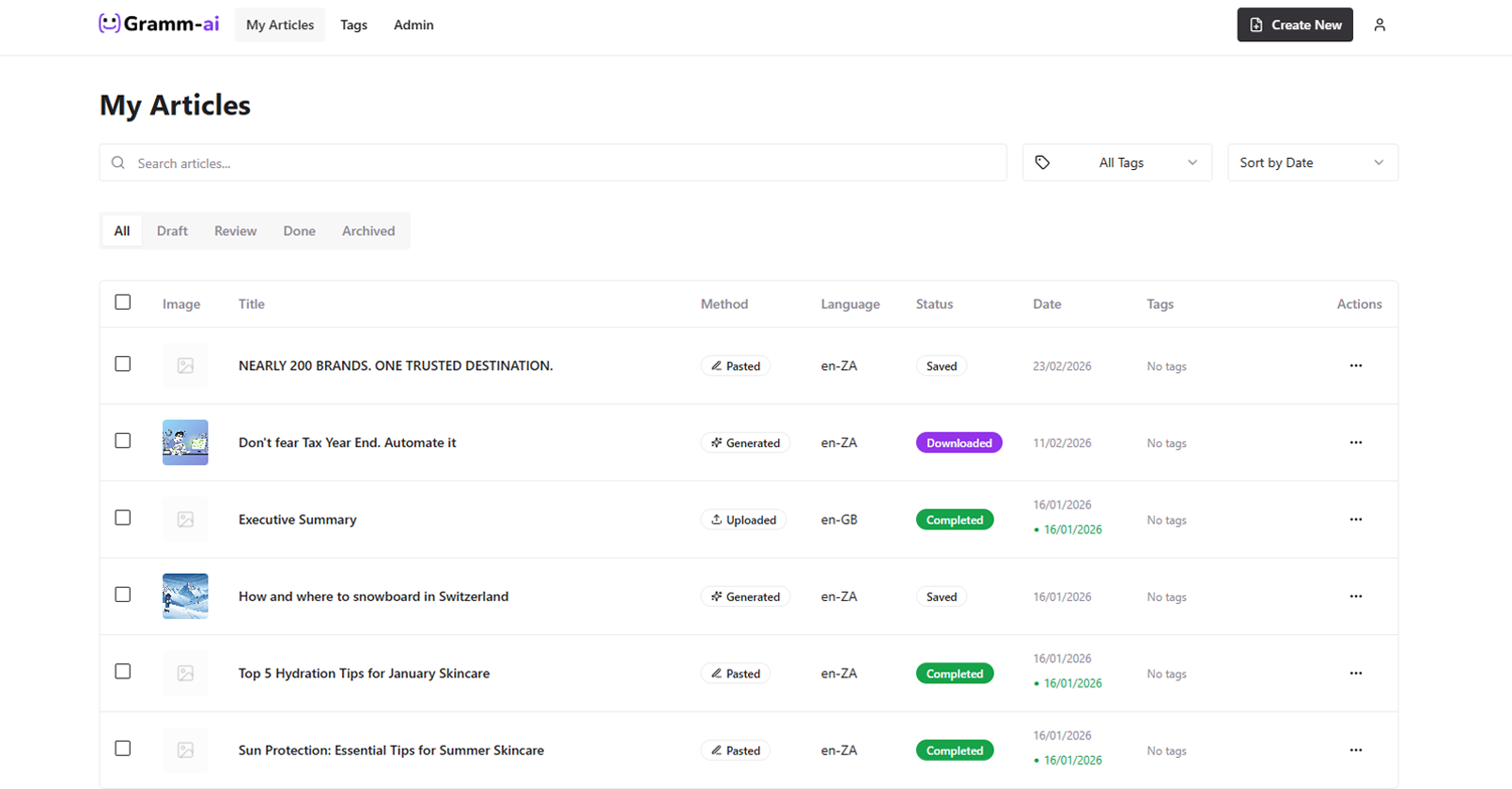Switch to the All tab
Image resolution: width=1512 pixels, height=789 pixels.
coord(122,231)
